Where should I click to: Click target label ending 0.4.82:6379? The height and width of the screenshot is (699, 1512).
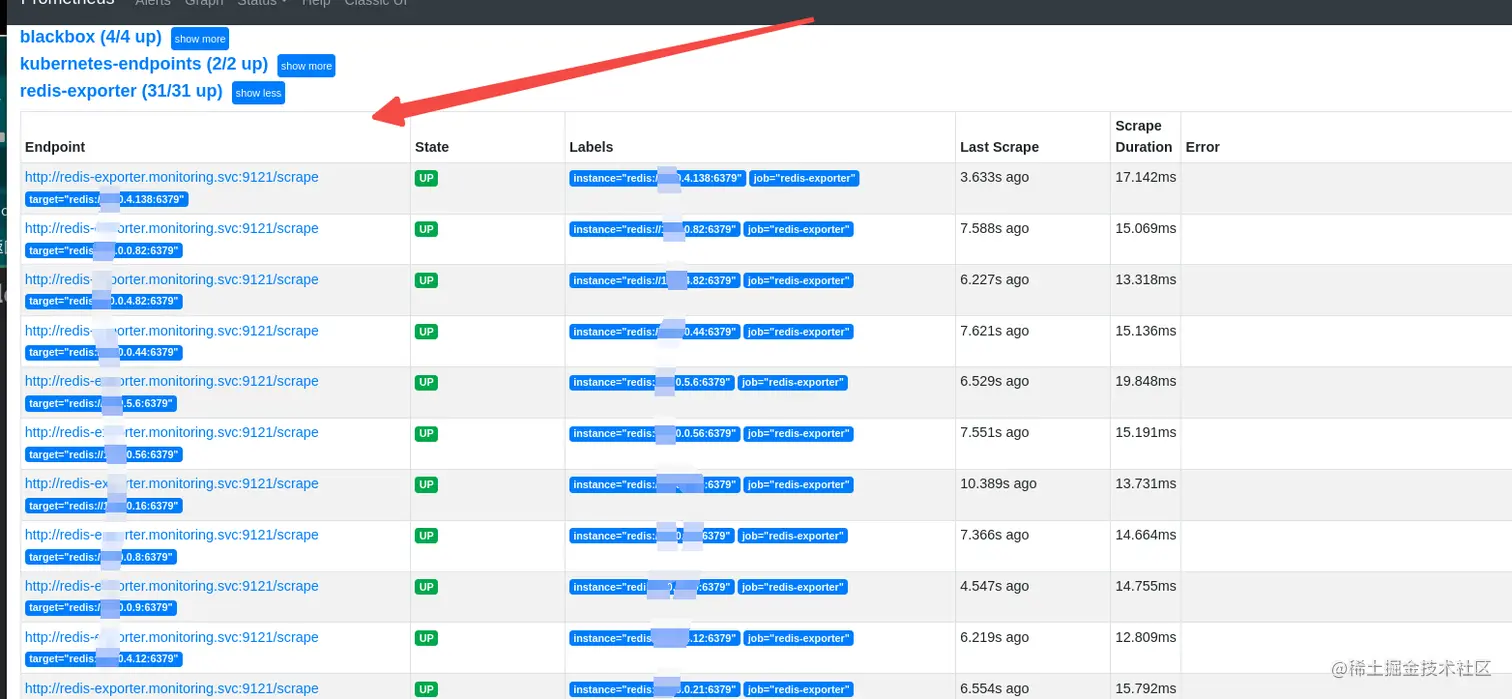(x=104, y=301)
